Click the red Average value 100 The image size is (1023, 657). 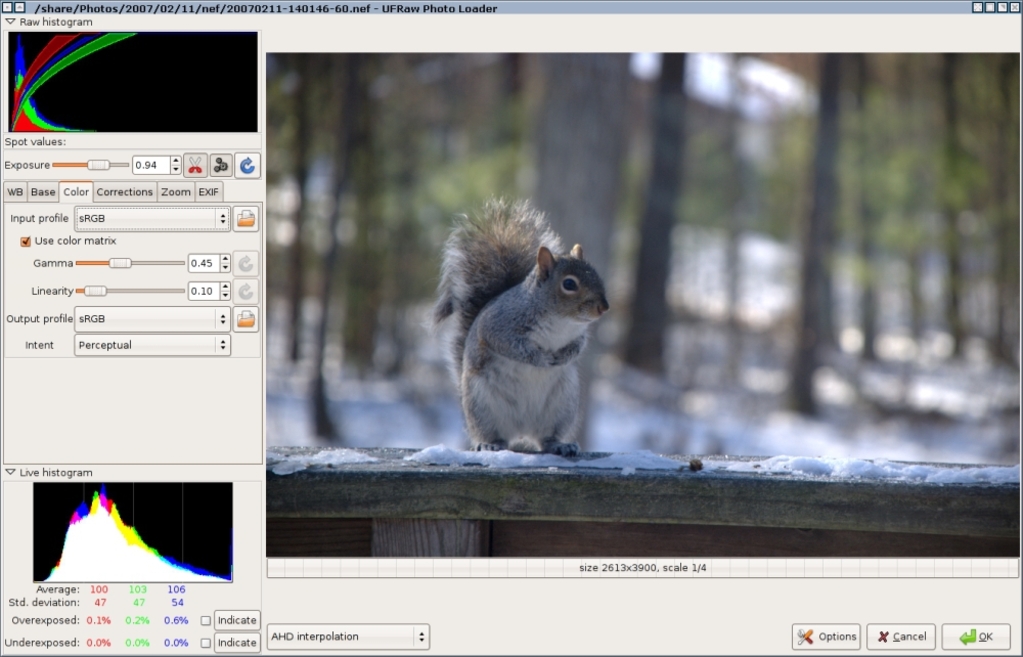(99, 589)
